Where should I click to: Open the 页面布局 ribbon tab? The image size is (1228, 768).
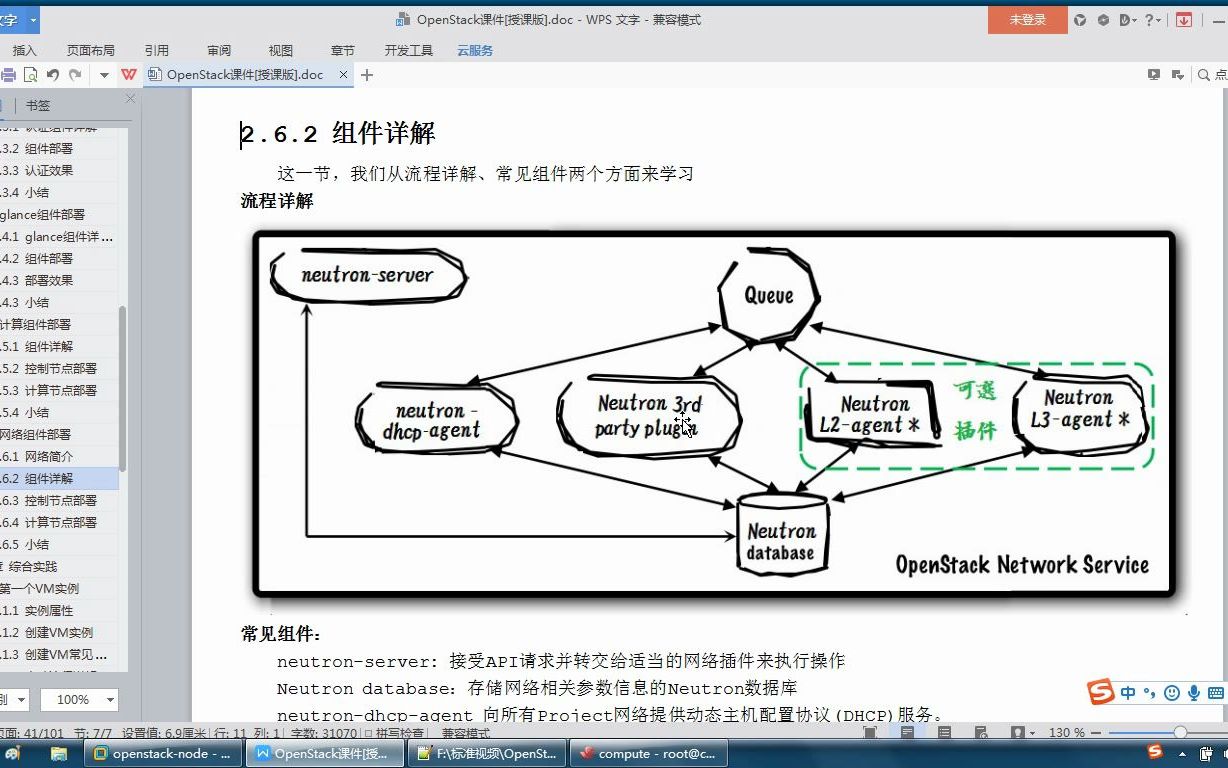click(91, 50)
